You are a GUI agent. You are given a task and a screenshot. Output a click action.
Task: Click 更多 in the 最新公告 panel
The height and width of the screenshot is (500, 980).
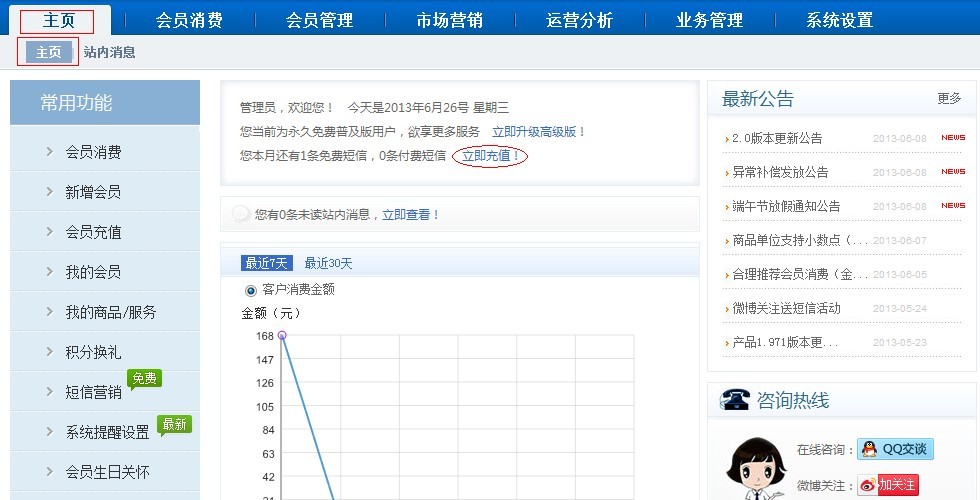(949, 98)
